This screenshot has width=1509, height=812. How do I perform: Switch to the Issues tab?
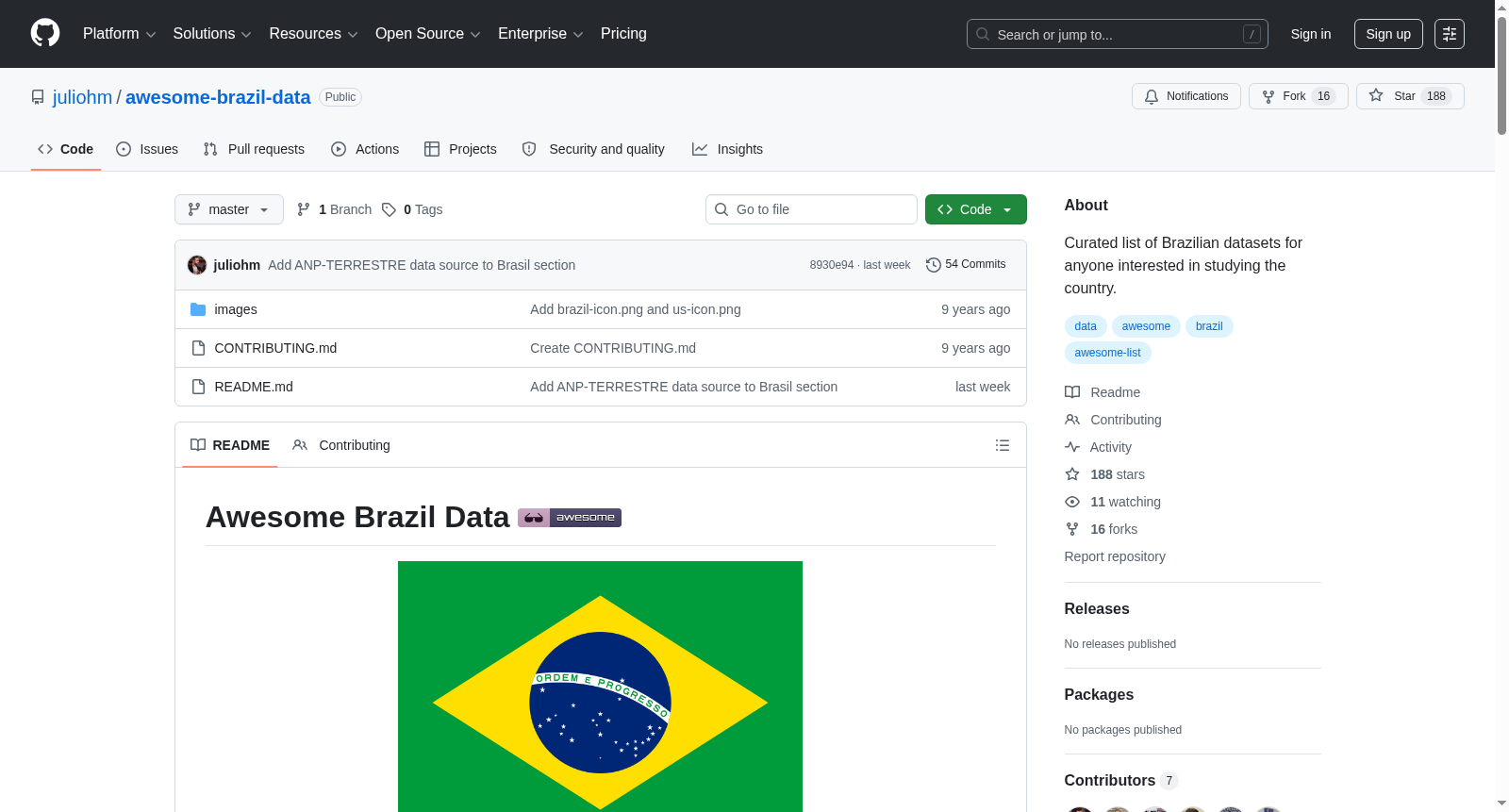click(147, 149)
